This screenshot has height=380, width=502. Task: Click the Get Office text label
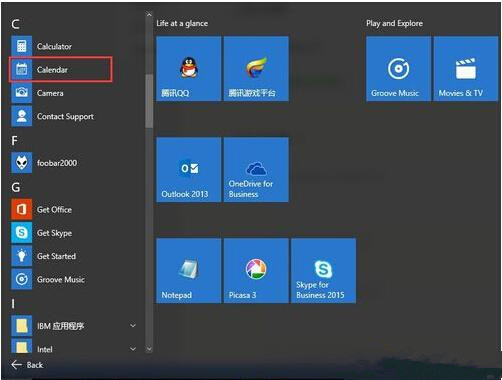(54, 210)
